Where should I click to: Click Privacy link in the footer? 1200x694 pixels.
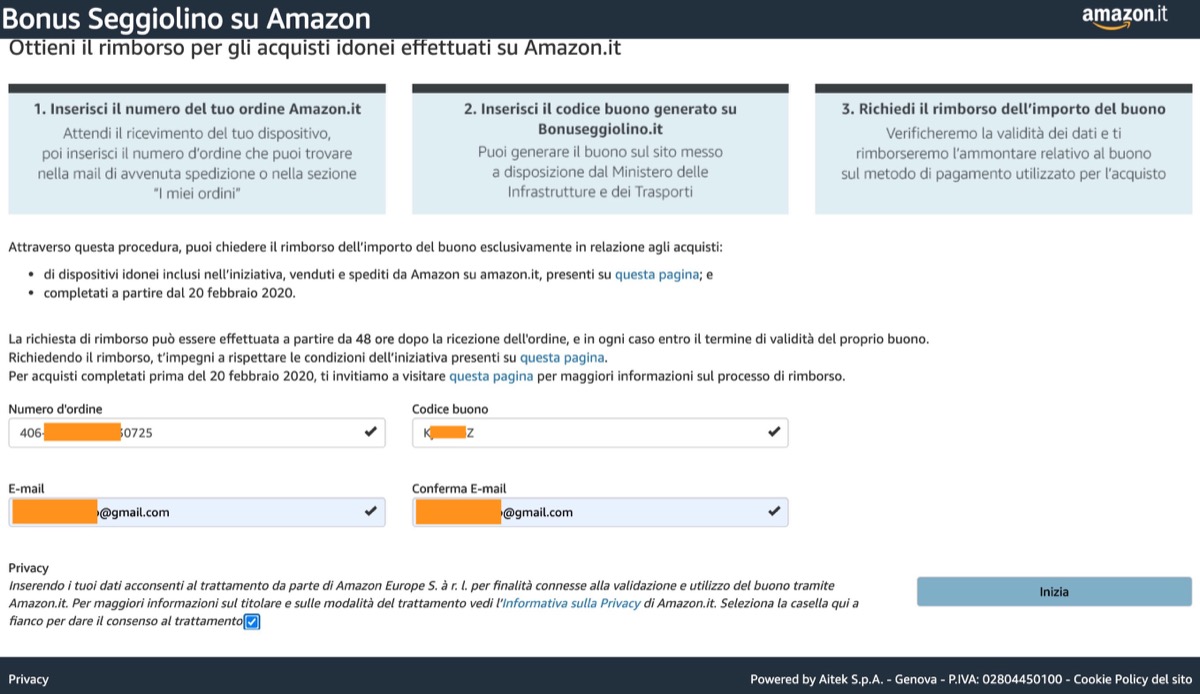point(29,679)
